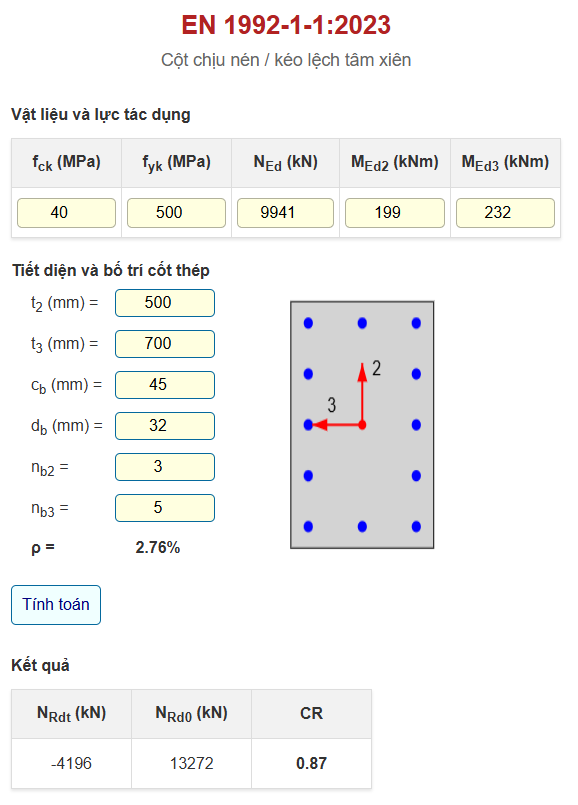
Task: Edit the MEd3 moment field 232
Action: point(505,213)
